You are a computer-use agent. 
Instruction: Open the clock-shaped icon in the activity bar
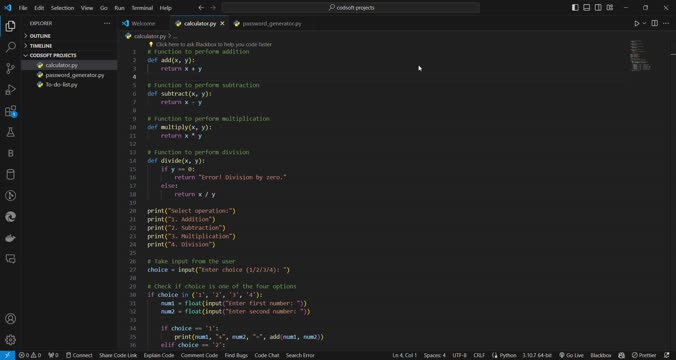pos(10,196)
